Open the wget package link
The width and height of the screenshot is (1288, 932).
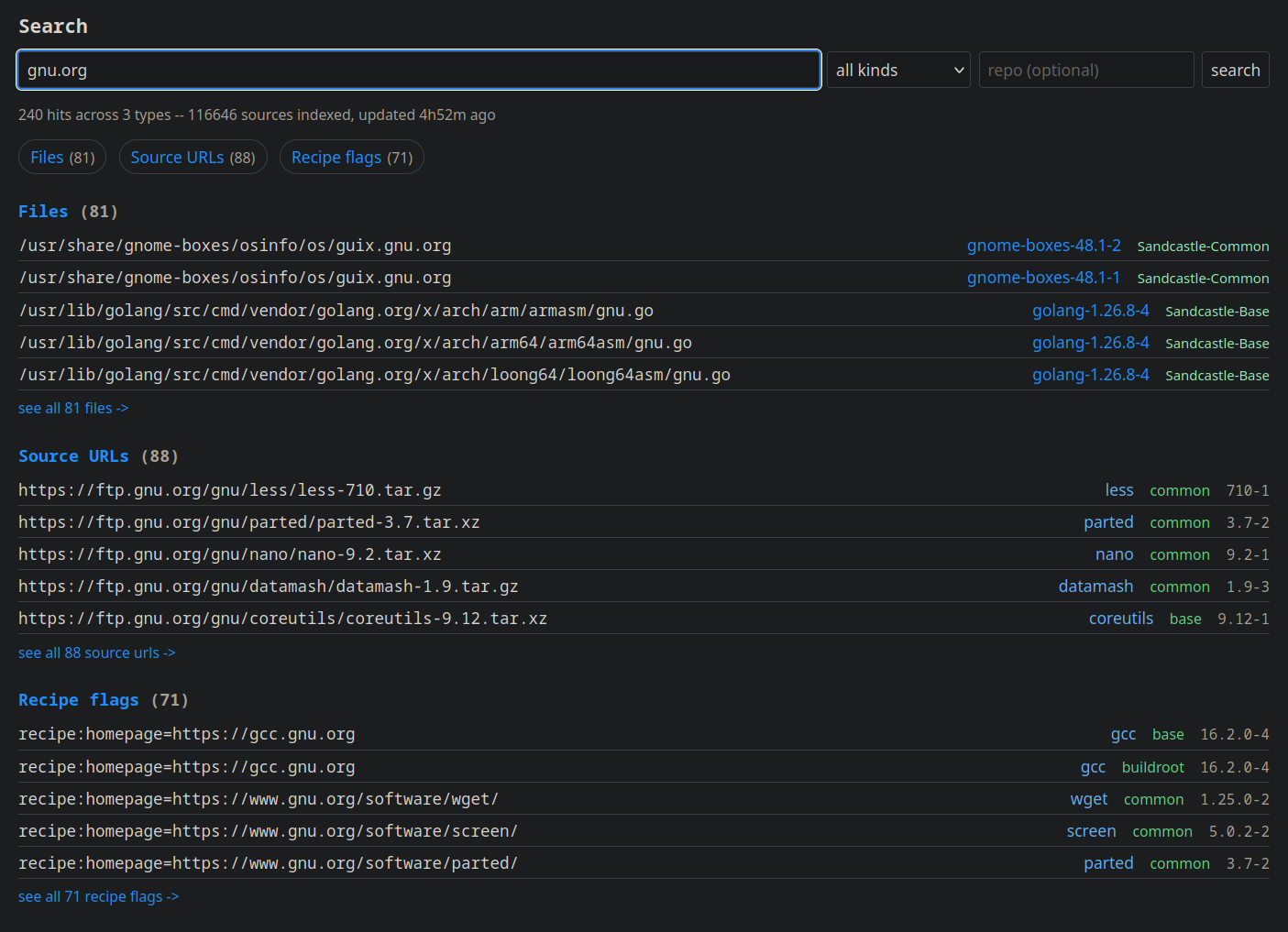coord(1089,799)
